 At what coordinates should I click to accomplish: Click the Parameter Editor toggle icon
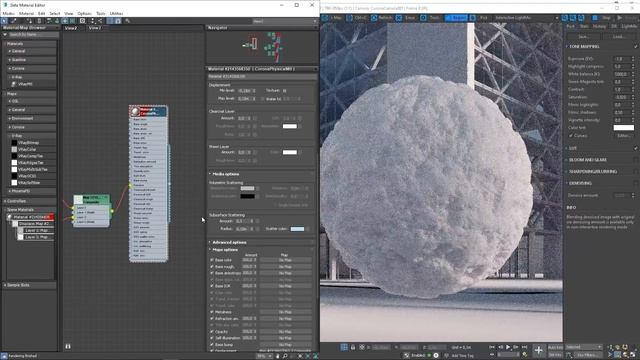(x=118, y=21)
